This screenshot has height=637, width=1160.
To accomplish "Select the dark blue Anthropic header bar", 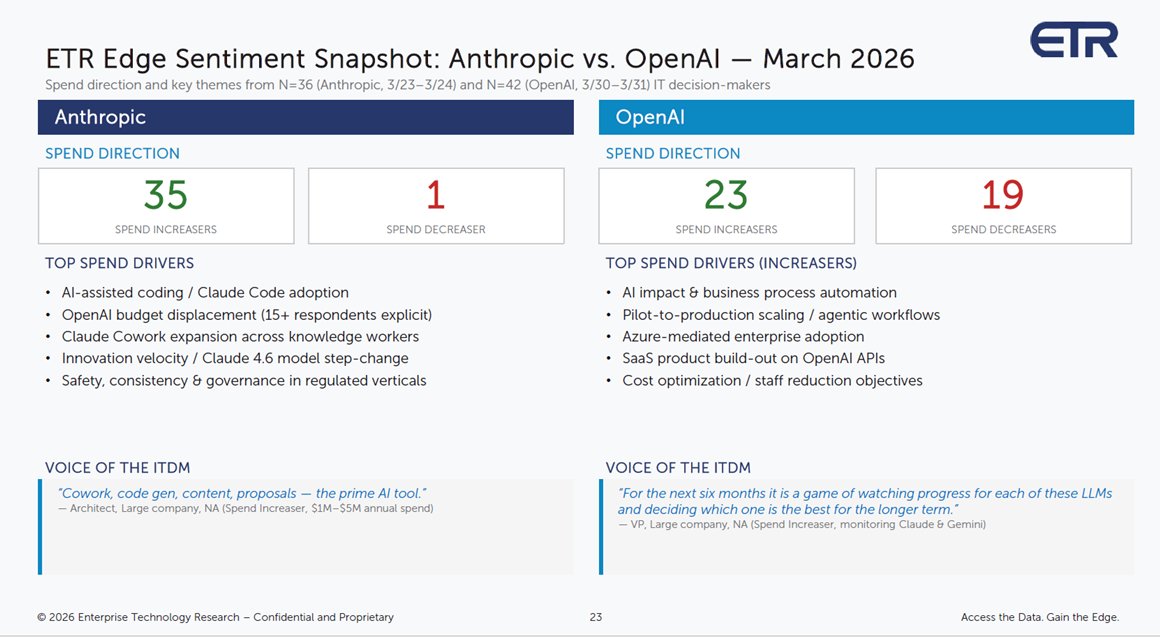I will click(306, 117).
